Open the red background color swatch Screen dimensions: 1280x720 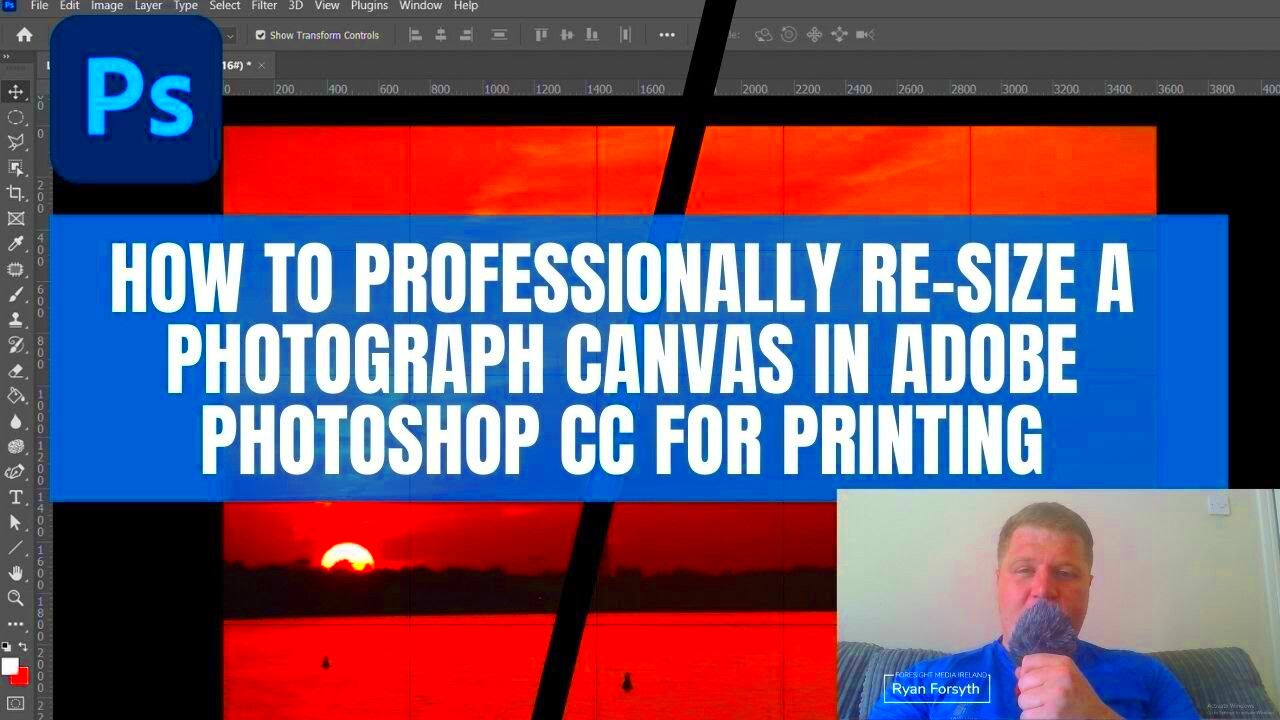(22, 676)
